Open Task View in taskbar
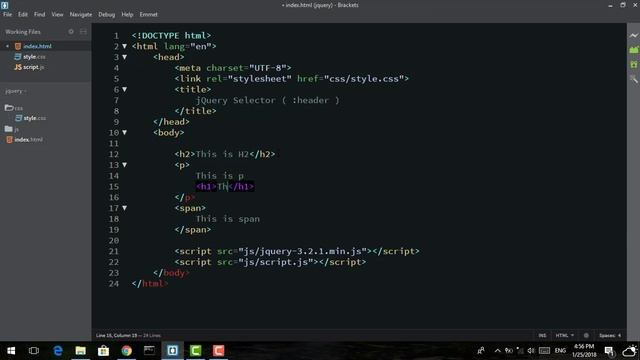The width and height of the screenshot is (640, 360). click(x=34, y=351)
